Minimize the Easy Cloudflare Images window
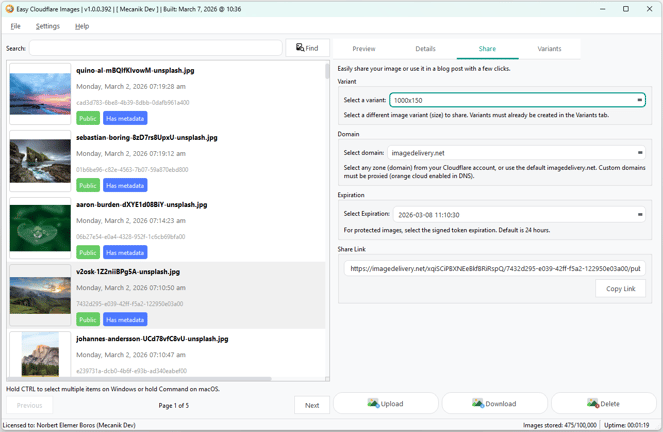Image resolution: width=663 pixels, height=432 pixels. coord(603,9)
